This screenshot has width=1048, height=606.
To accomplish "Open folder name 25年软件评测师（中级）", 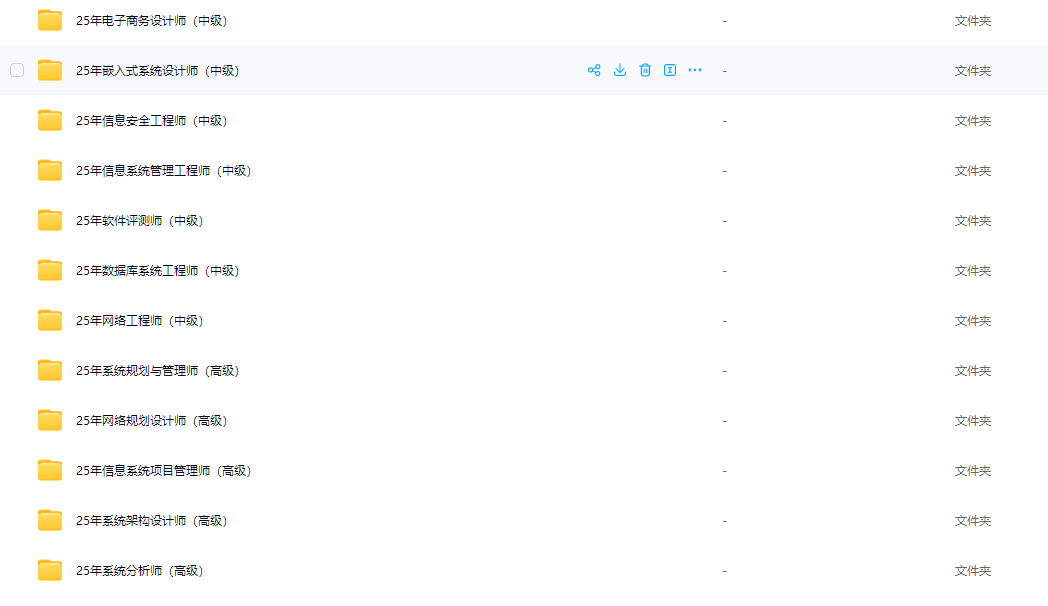I will [x=140, y=220].
